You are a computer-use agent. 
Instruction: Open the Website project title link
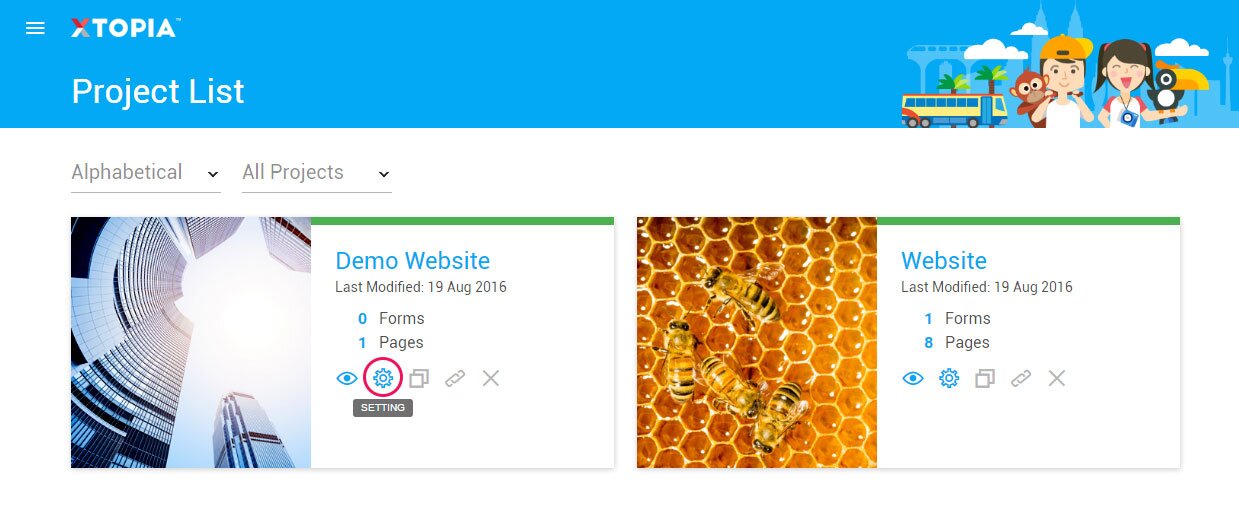click(943, 261)
